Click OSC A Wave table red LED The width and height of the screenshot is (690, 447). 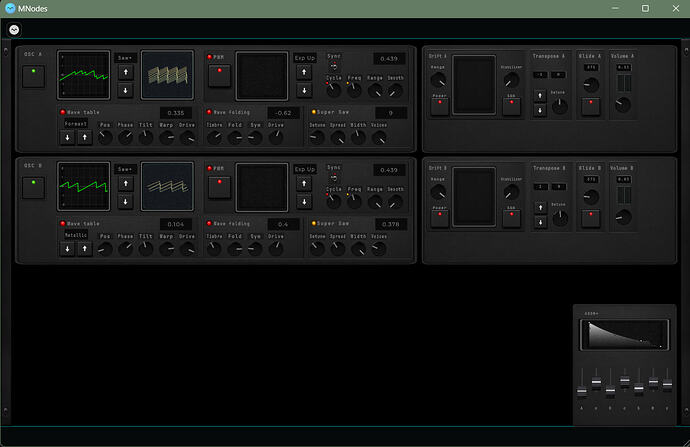(62, 112)
